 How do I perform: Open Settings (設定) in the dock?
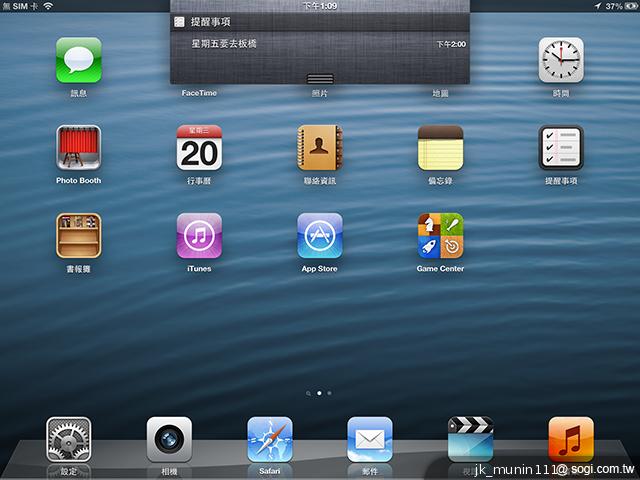click(69, 440)
